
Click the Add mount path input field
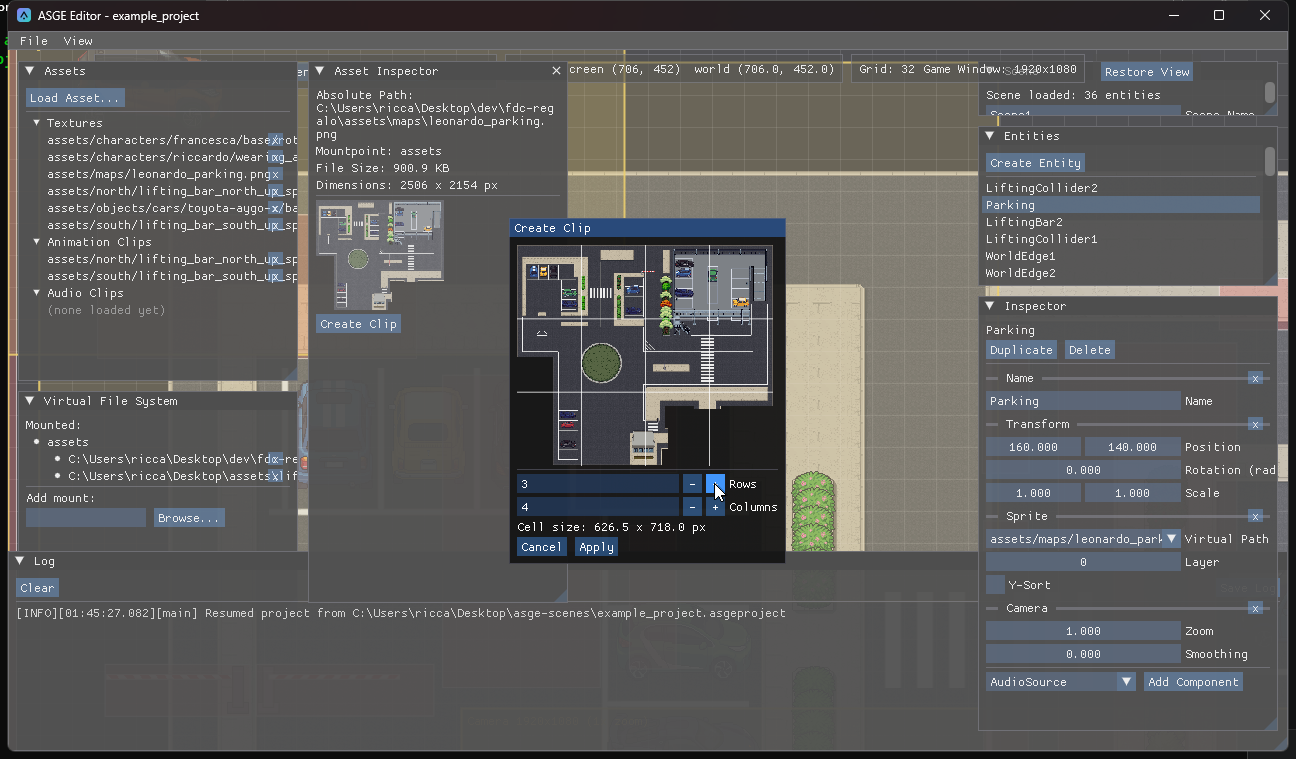pos(86,518)
